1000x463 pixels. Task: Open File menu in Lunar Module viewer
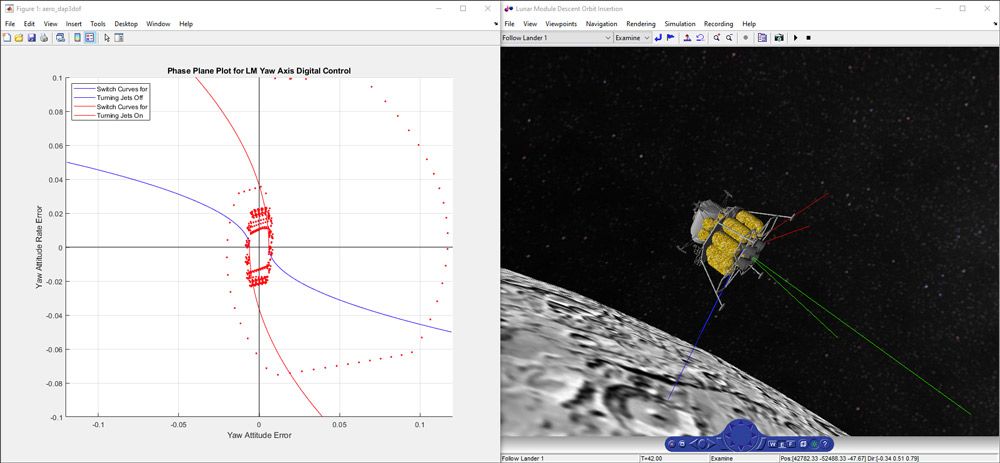[509, 24]
